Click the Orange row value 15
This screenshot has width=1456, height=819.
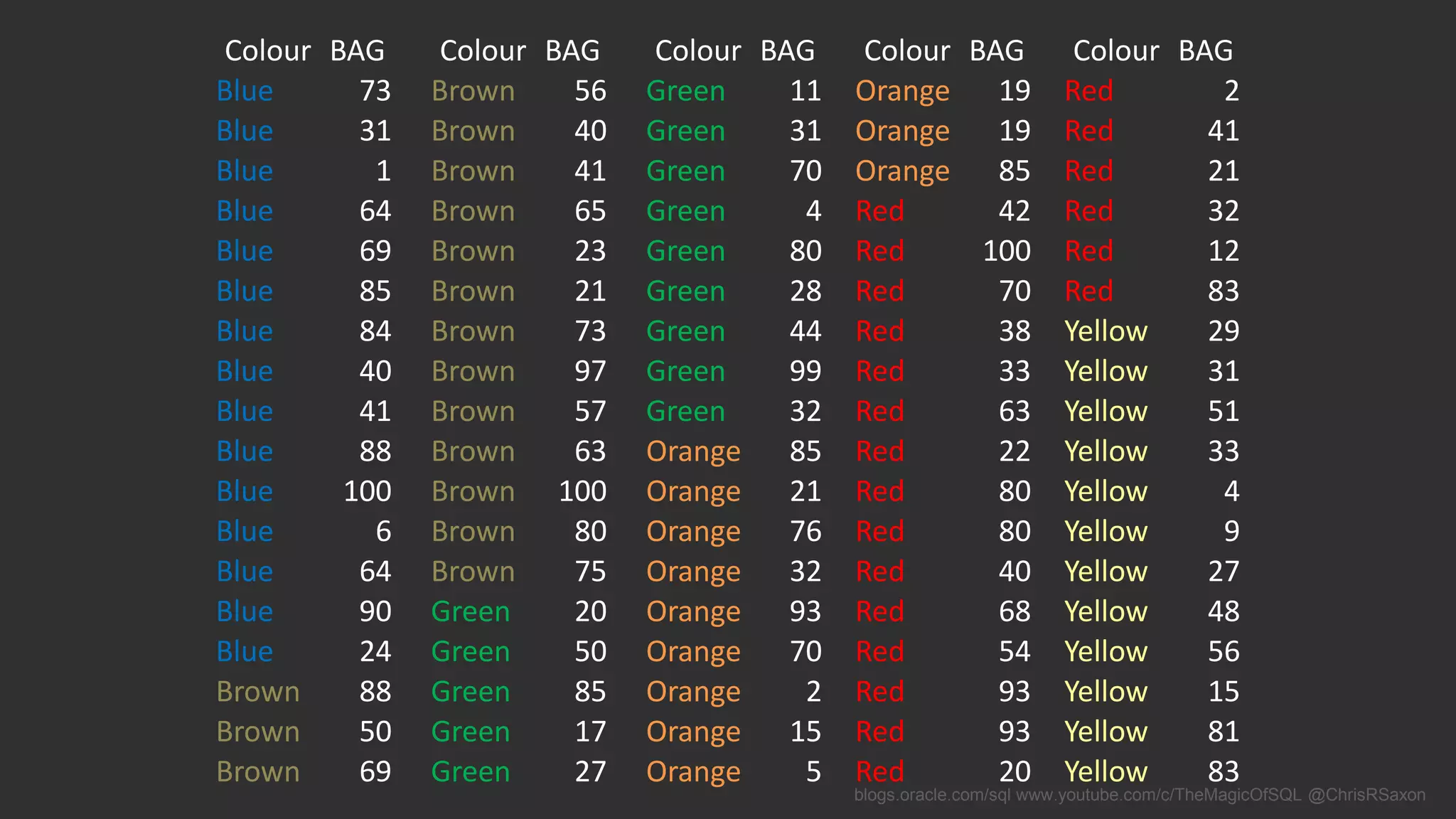coord(805,732)
